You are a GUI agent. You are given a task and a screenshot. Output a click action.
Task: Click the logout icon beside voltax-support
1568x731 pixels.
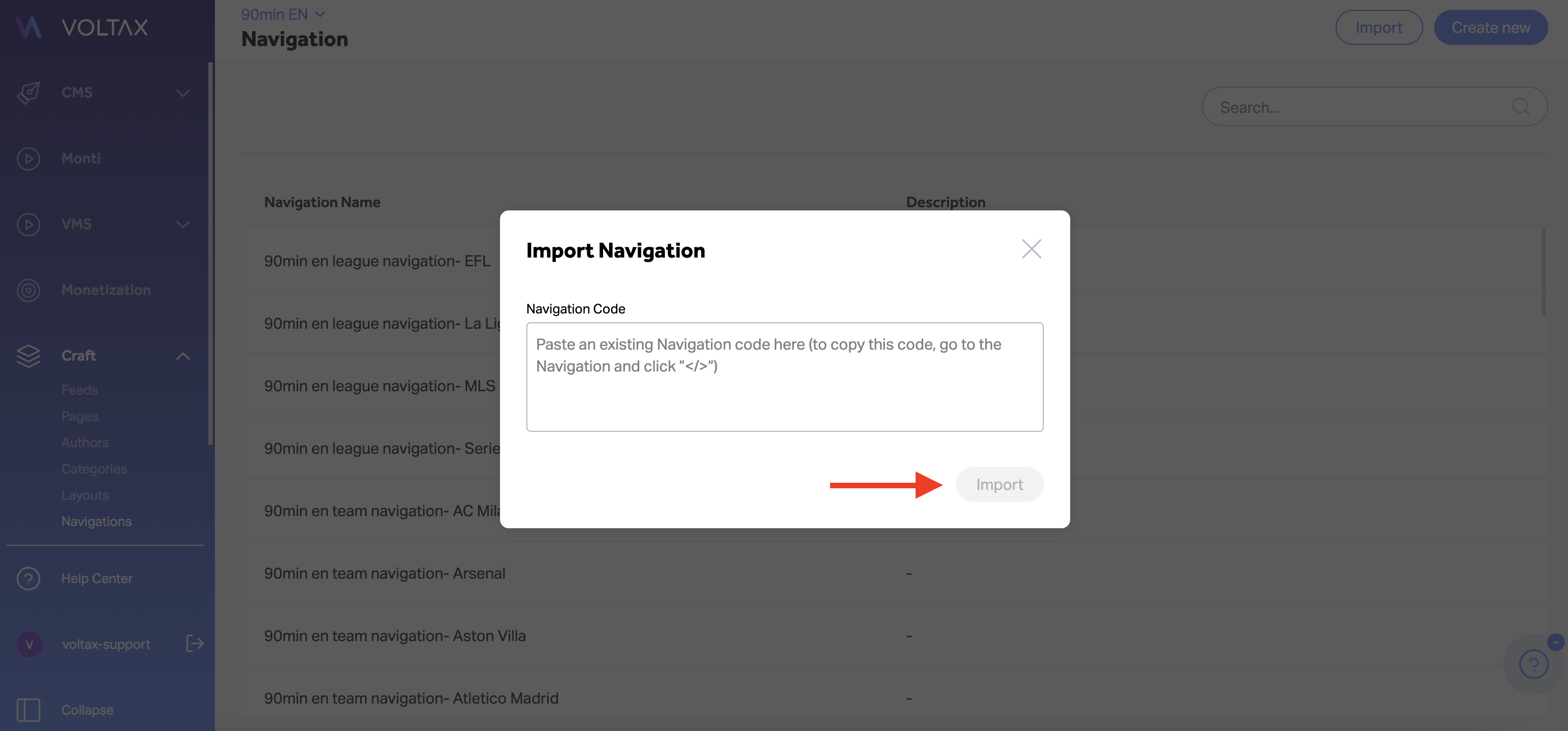click(x=194, y=643)
